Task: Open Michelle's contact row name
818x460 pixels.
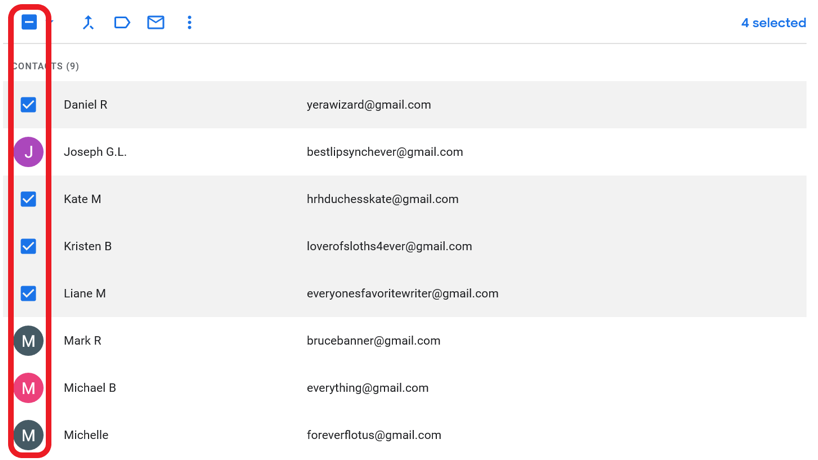Action: point(86,435)
